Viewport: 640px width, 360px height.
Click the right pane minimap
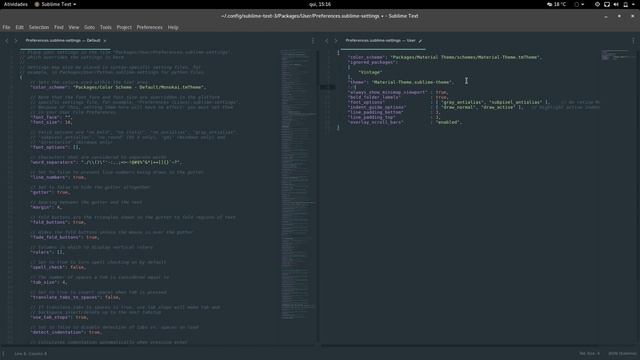point(616,55)
